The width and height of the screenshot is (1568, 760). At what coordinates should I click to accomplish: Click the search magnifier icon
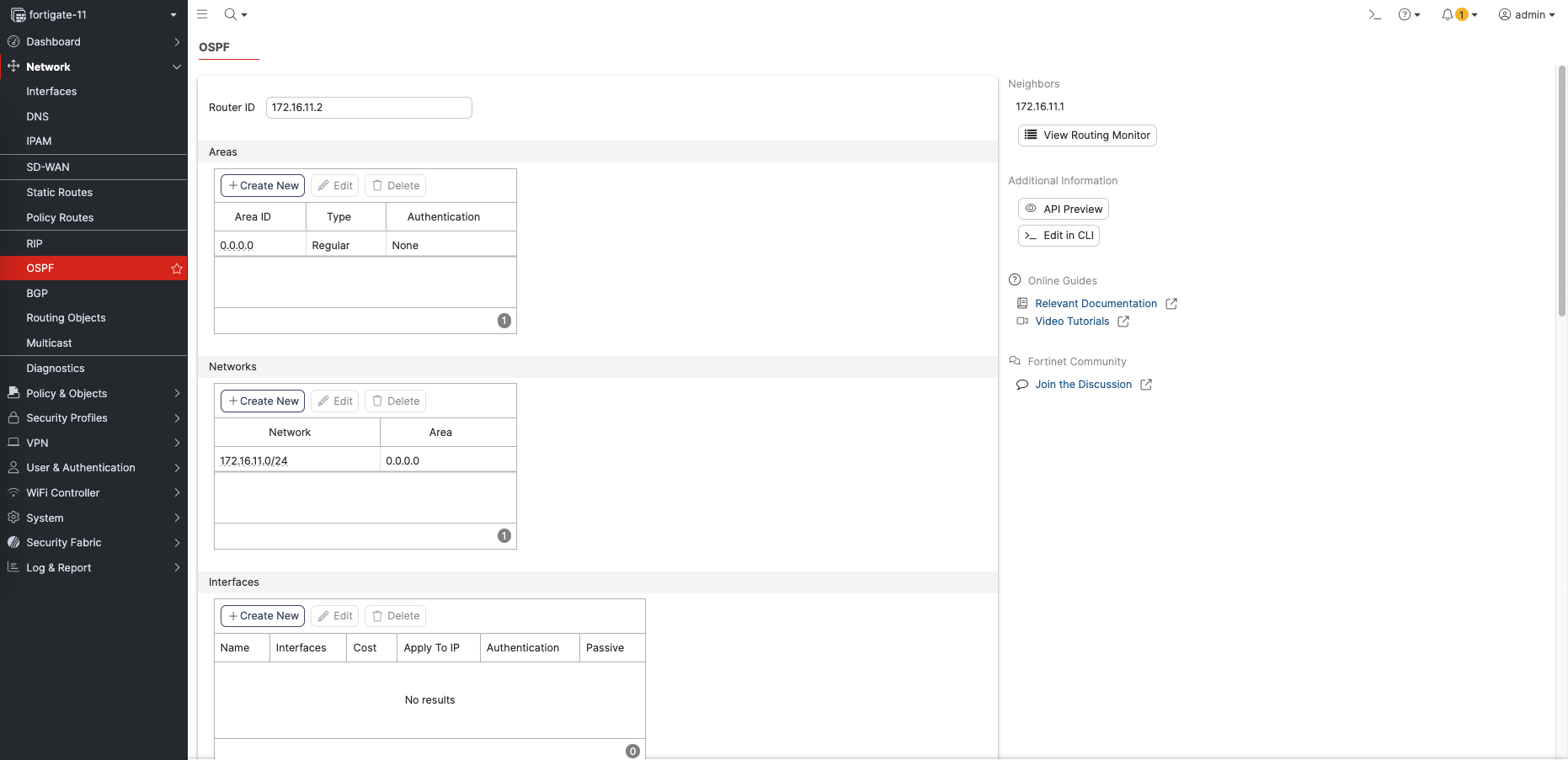coord(230,14)
